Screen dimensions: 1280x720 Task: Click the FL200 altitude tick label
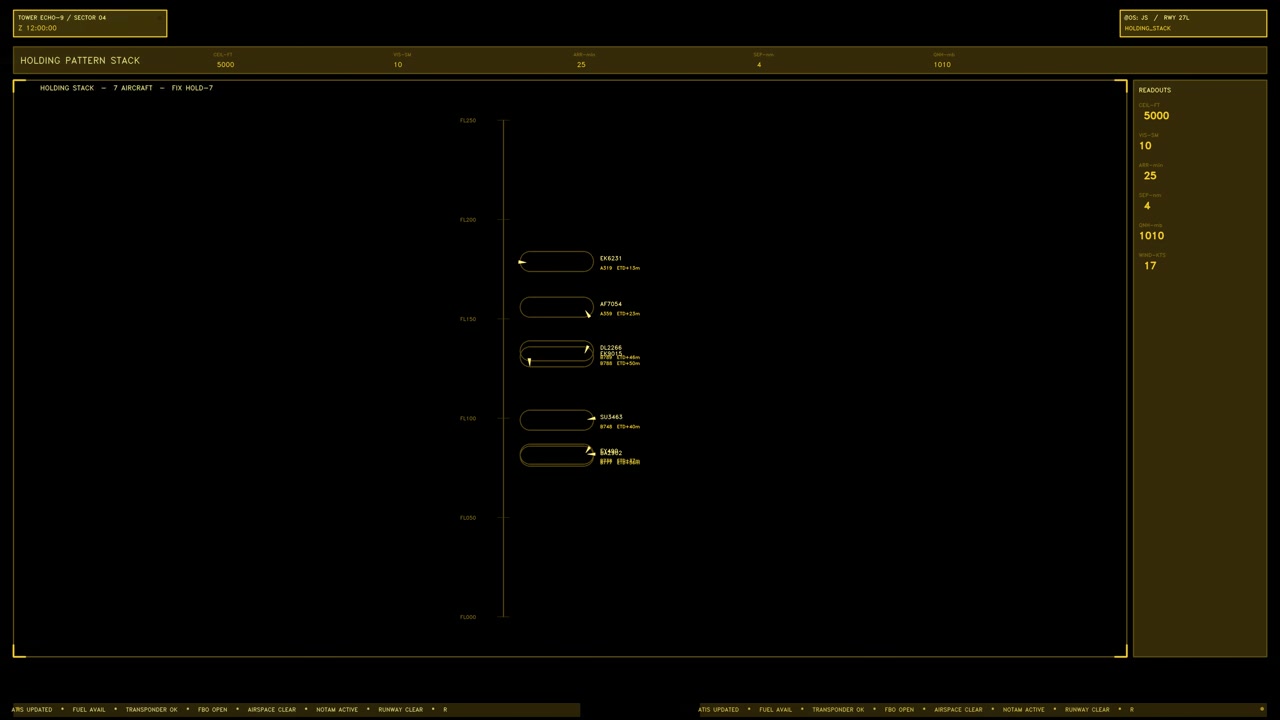pos(468,220)
